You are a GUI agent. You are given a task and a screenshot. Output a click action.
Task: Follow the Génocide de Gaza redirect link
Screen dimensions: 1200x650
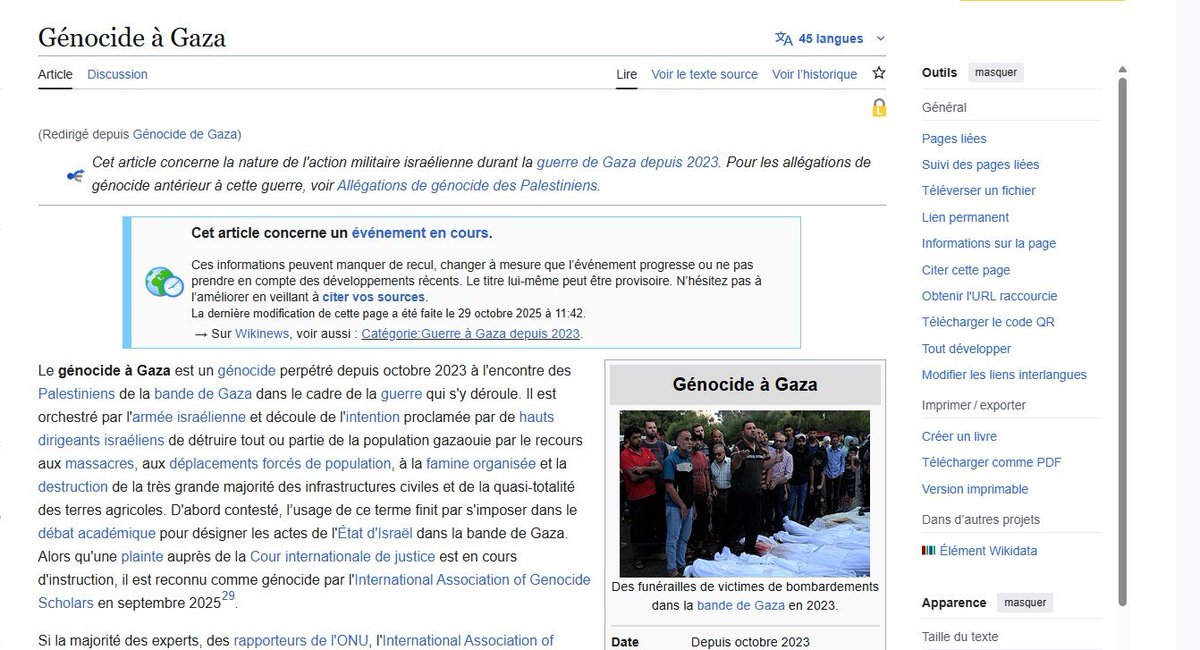tap(185, 134)
